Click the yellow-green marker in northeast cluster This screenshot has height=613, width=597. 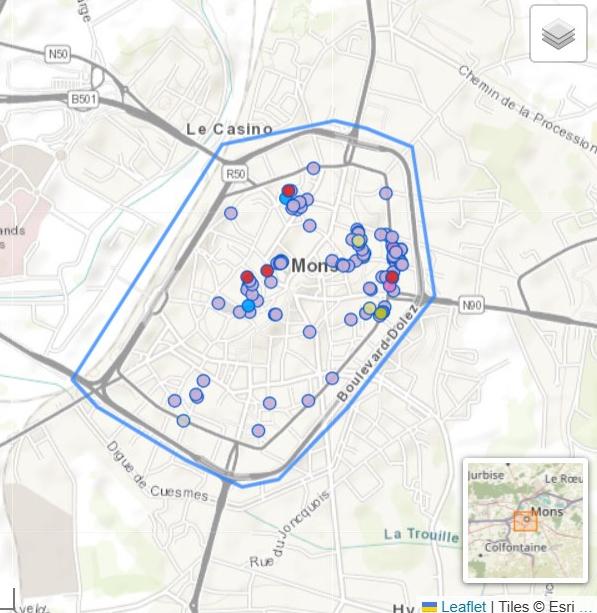[x=359, y=241]
